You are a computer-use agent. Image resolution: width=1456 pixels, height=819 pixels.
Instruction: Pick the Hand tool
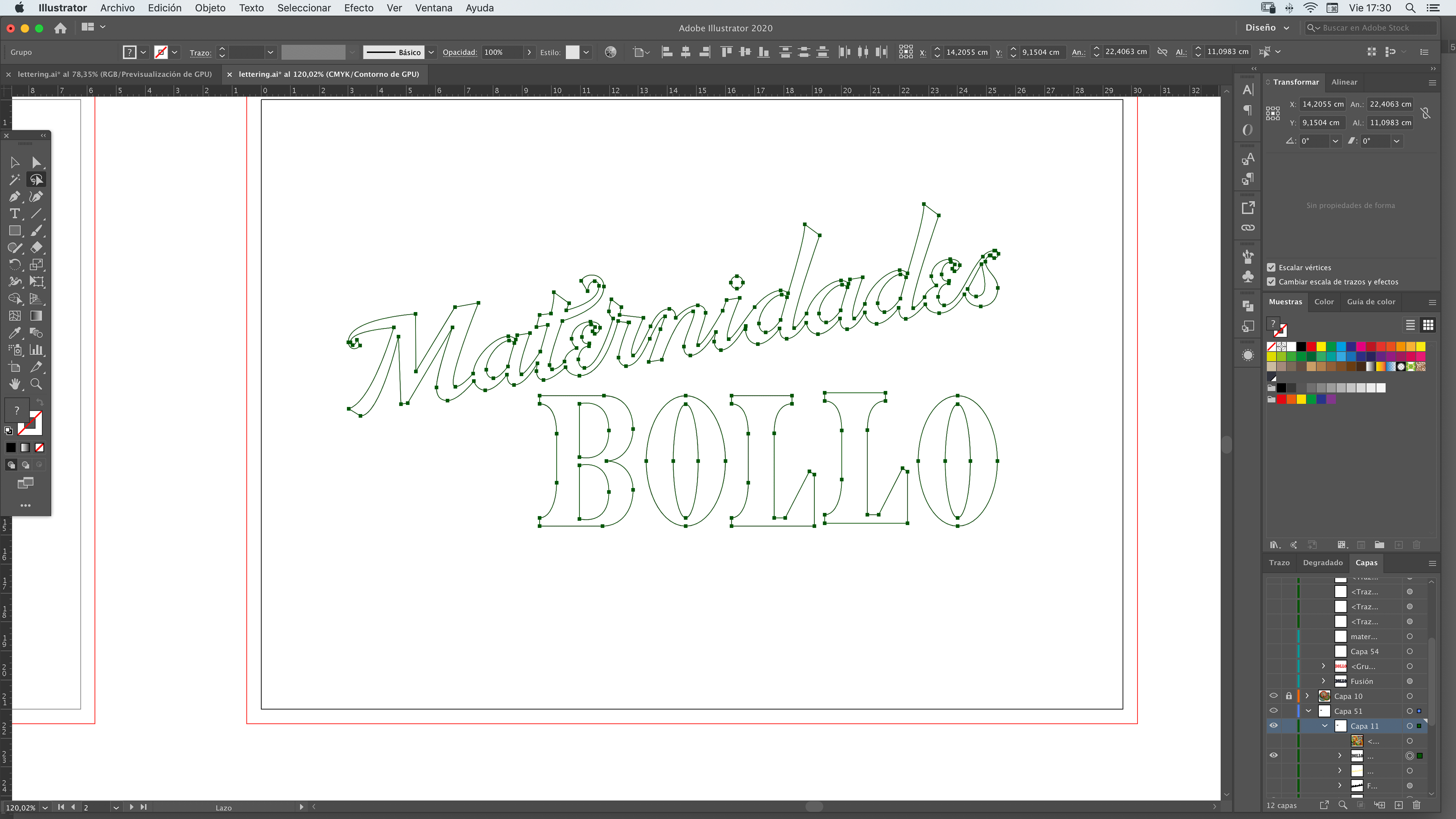tap(15, 384)
